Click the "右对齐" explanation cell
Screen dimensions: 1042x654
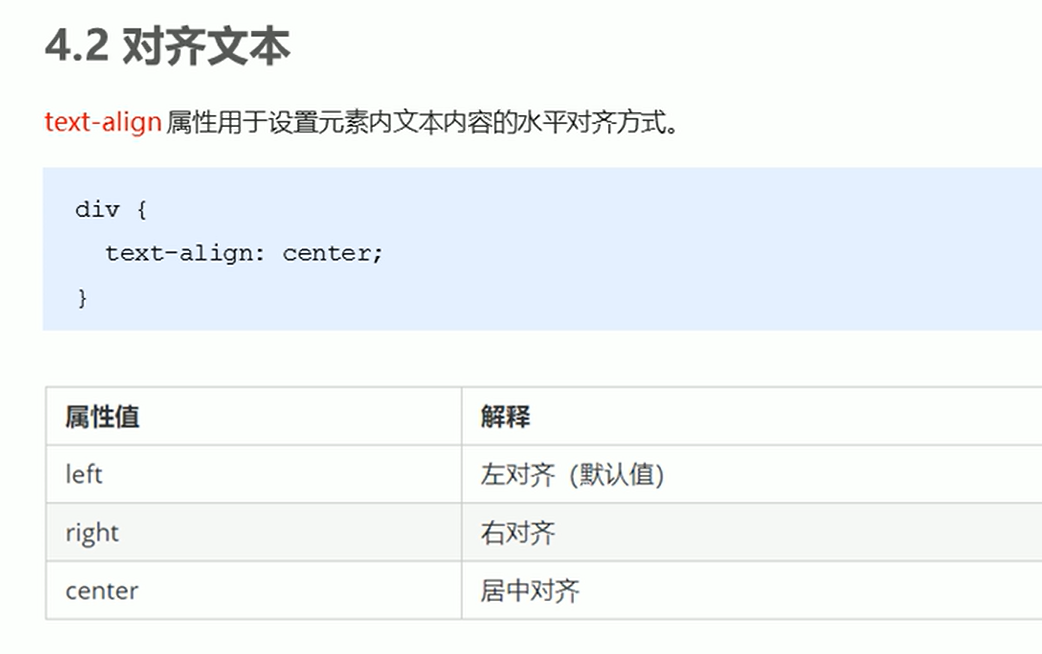517,533
